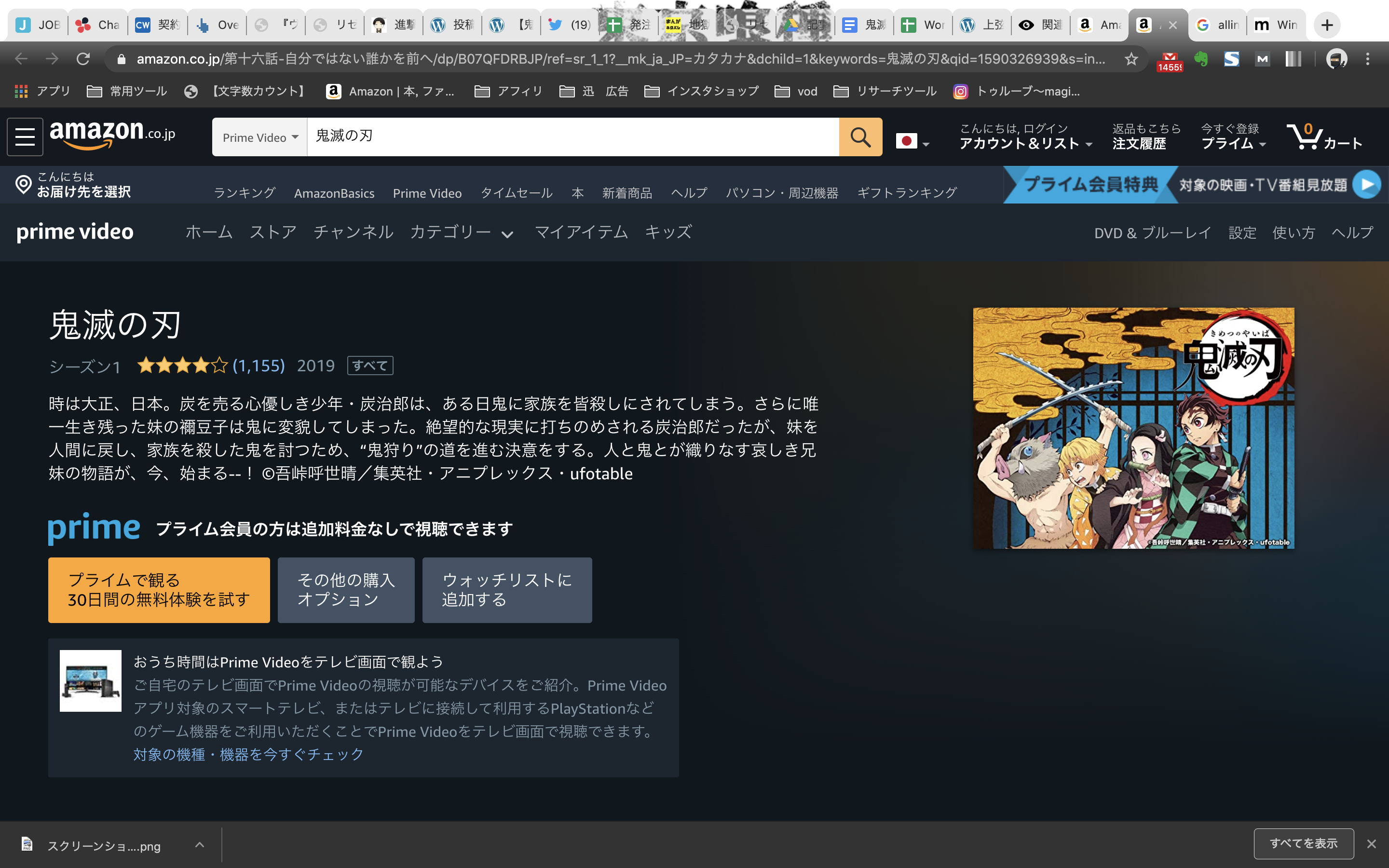
Task: Click the prime video logo text
Action: [x=75, y=232]
